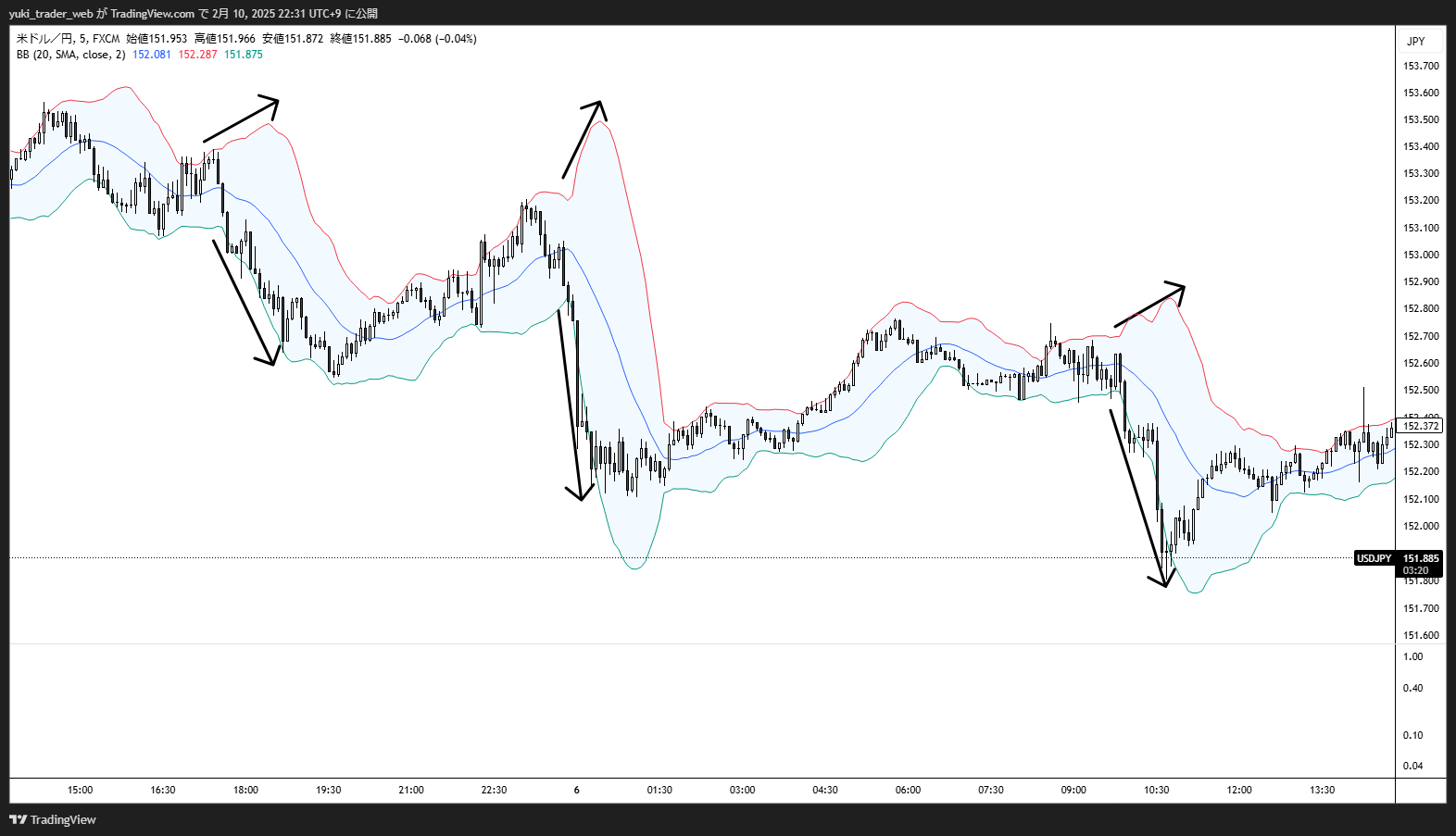This screenshot has height=836, width=1456.
Task: Click the green BB lower value 151.875
Action: click(244, 55)
